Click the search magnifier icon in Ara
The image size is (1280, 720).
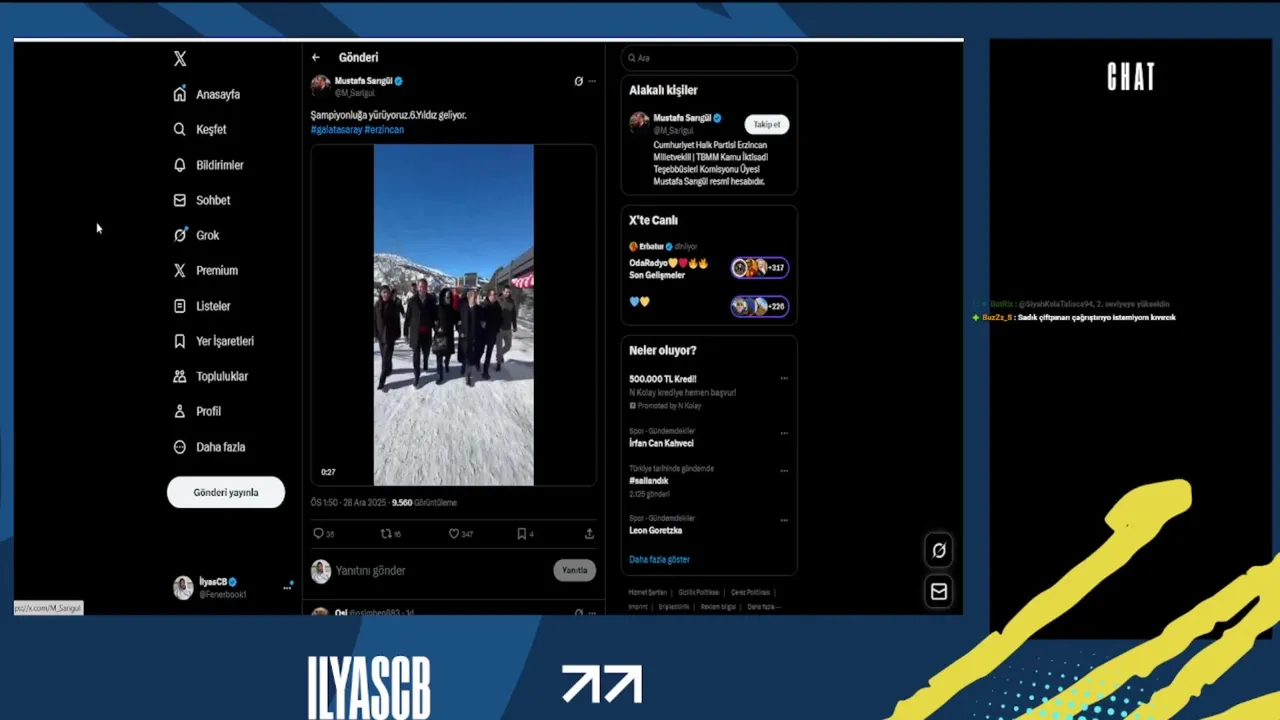(x=632, y=58)
